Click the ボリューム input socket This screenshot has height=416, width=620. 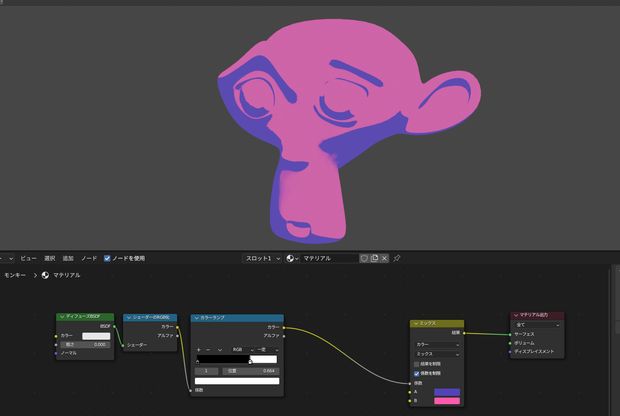pyautogui.click(x=510, y=343)
